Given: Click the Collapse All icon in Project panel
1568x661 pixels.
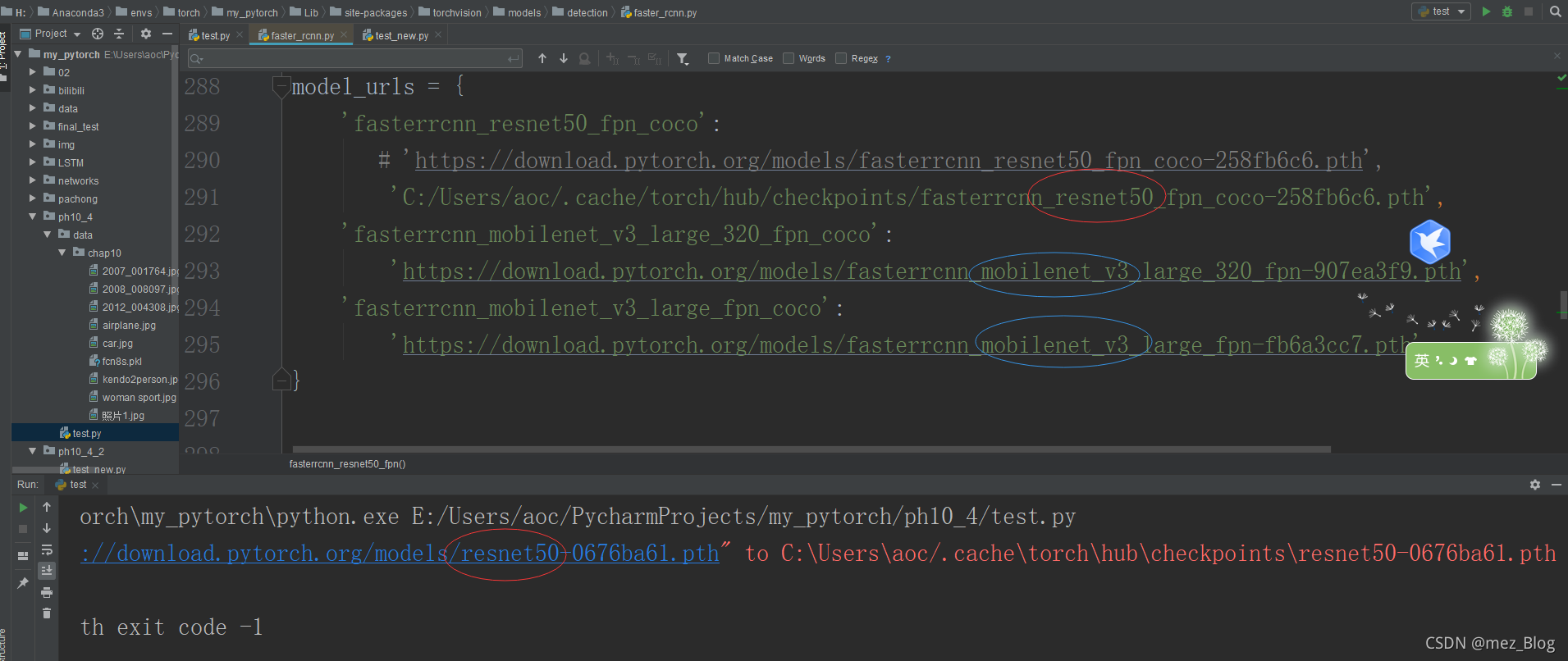Looking at the screenshot, I should [119, 34].
